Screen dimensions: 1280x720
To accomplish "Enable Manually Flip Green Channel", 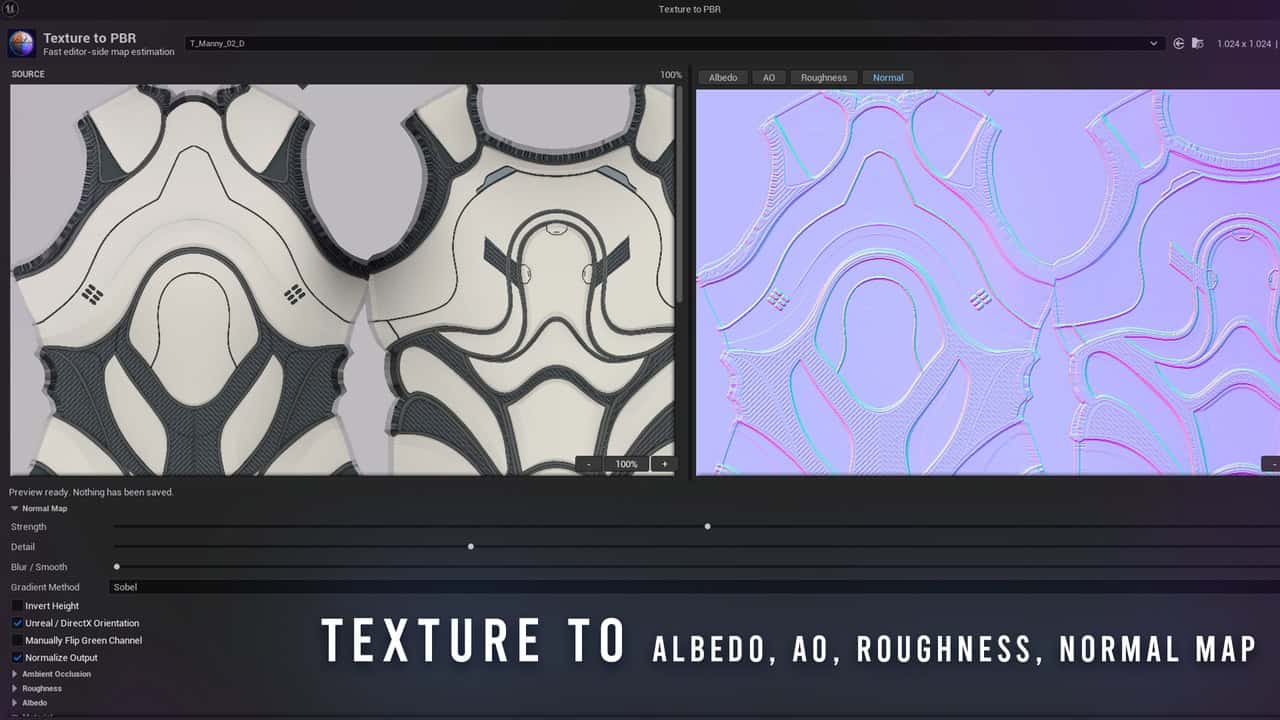I will (17, 640).
